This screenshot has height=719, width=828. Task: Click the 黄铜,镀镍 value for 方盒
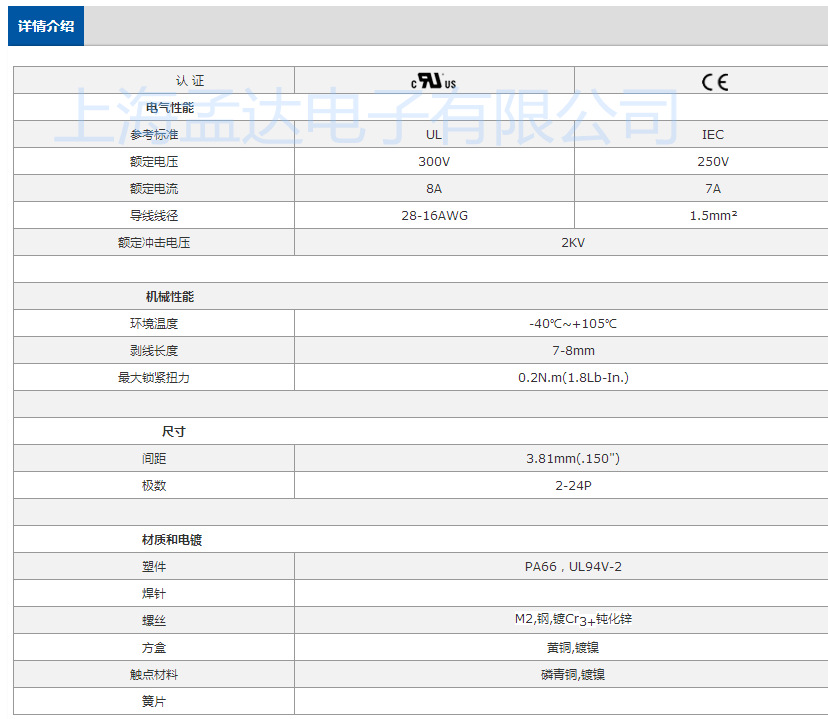click(x=573, y=648)
